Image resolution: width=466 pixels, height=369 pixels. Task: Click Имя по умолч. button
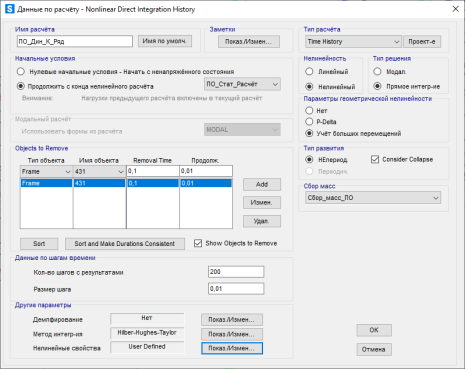point(165,41)
